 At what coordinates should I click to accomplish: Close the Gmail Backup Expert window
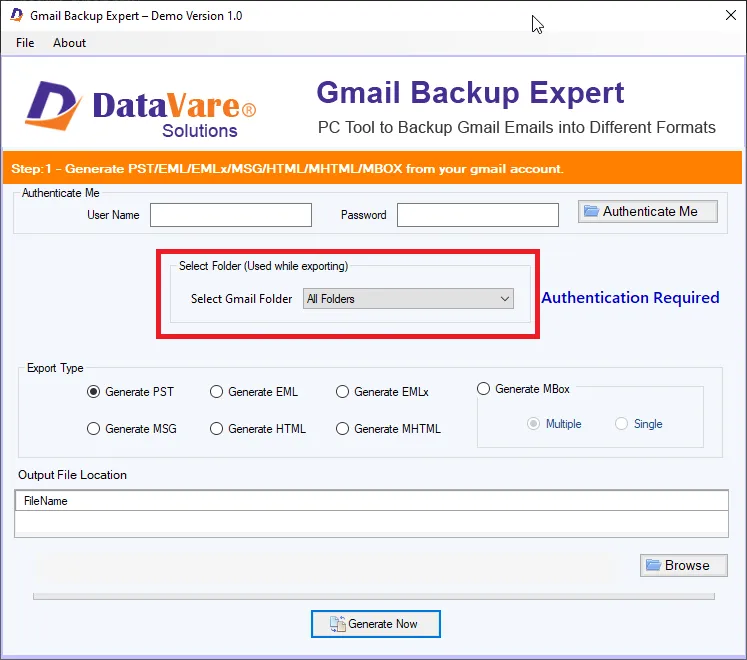click(731, 15)
